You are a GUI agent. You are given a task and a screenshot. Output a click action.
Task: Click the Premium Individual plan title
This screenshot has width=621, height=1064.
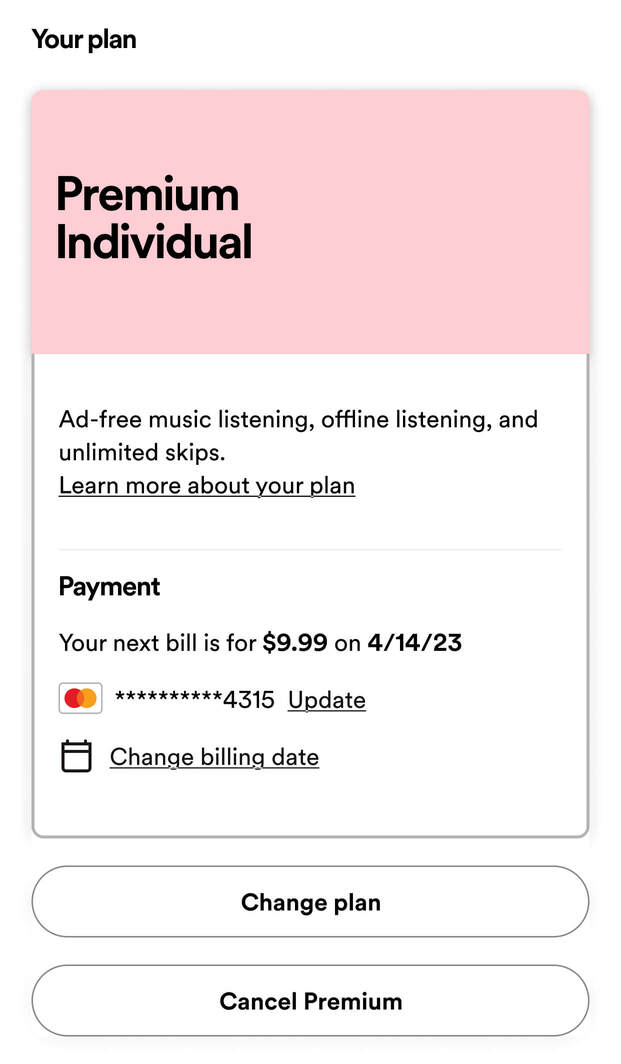(153, 218)
